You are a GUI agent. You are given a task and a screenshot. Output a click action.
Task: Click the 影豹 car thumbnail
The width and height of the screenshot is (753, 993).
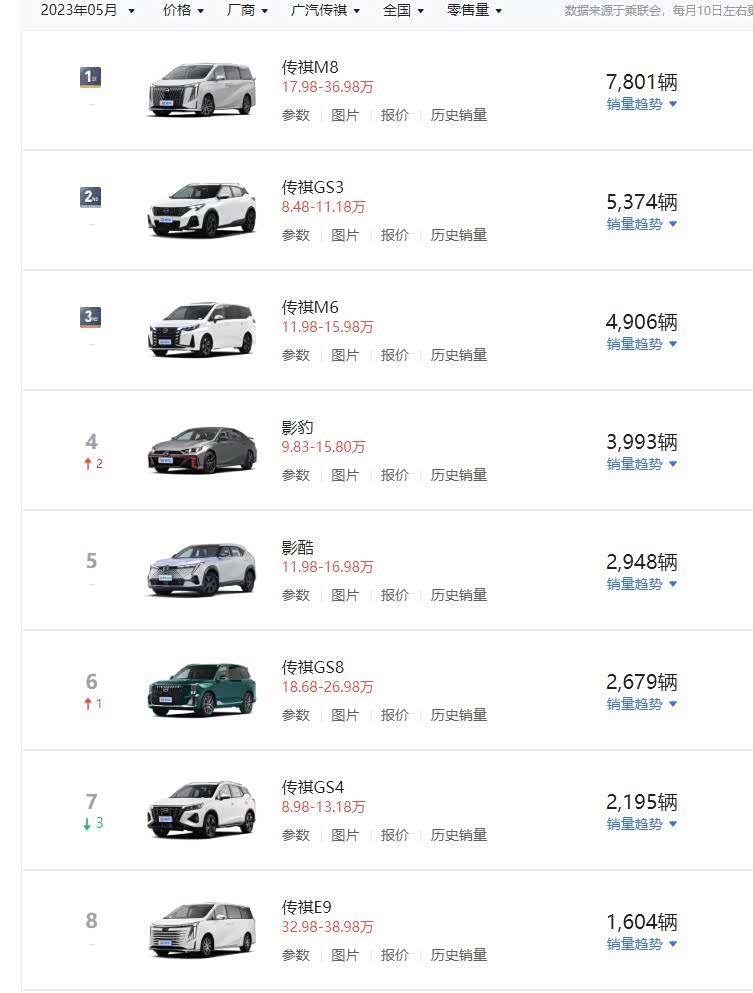pyautogui.click(x=201, y=450)
